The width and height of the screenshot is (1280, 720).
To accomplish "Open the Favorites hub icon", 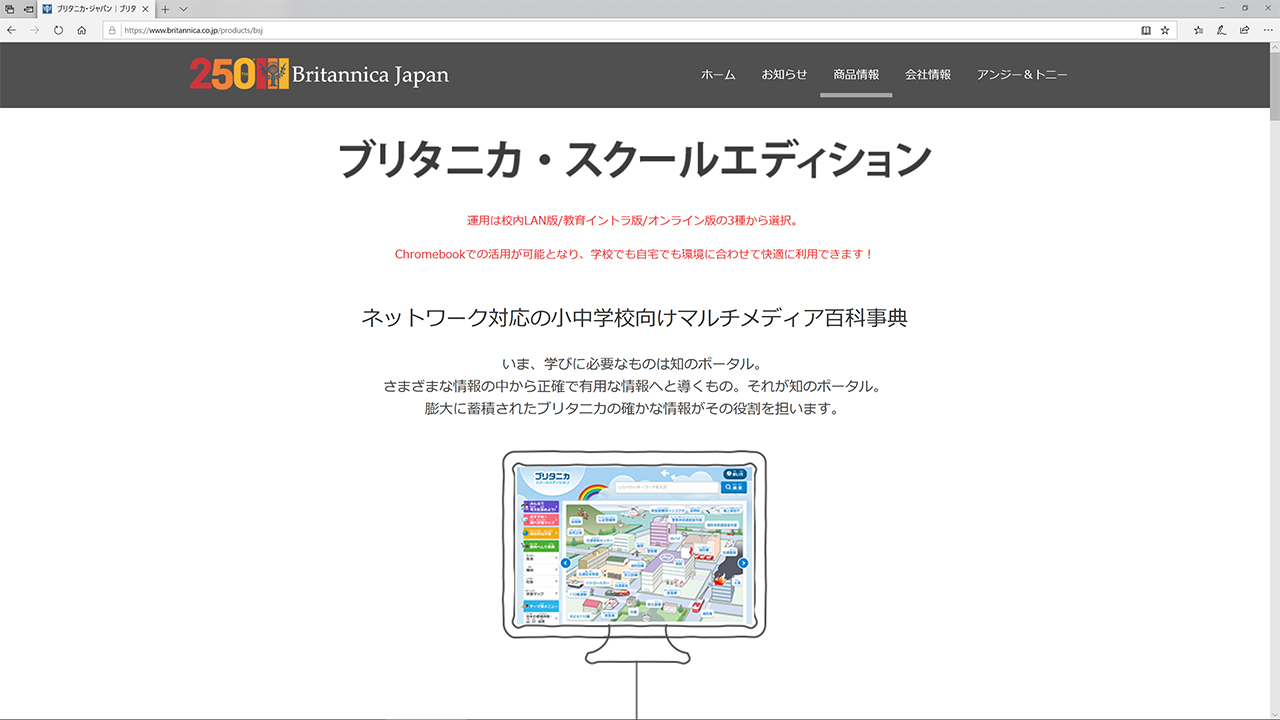I will pyautogui.click(x=1198, y=30).
